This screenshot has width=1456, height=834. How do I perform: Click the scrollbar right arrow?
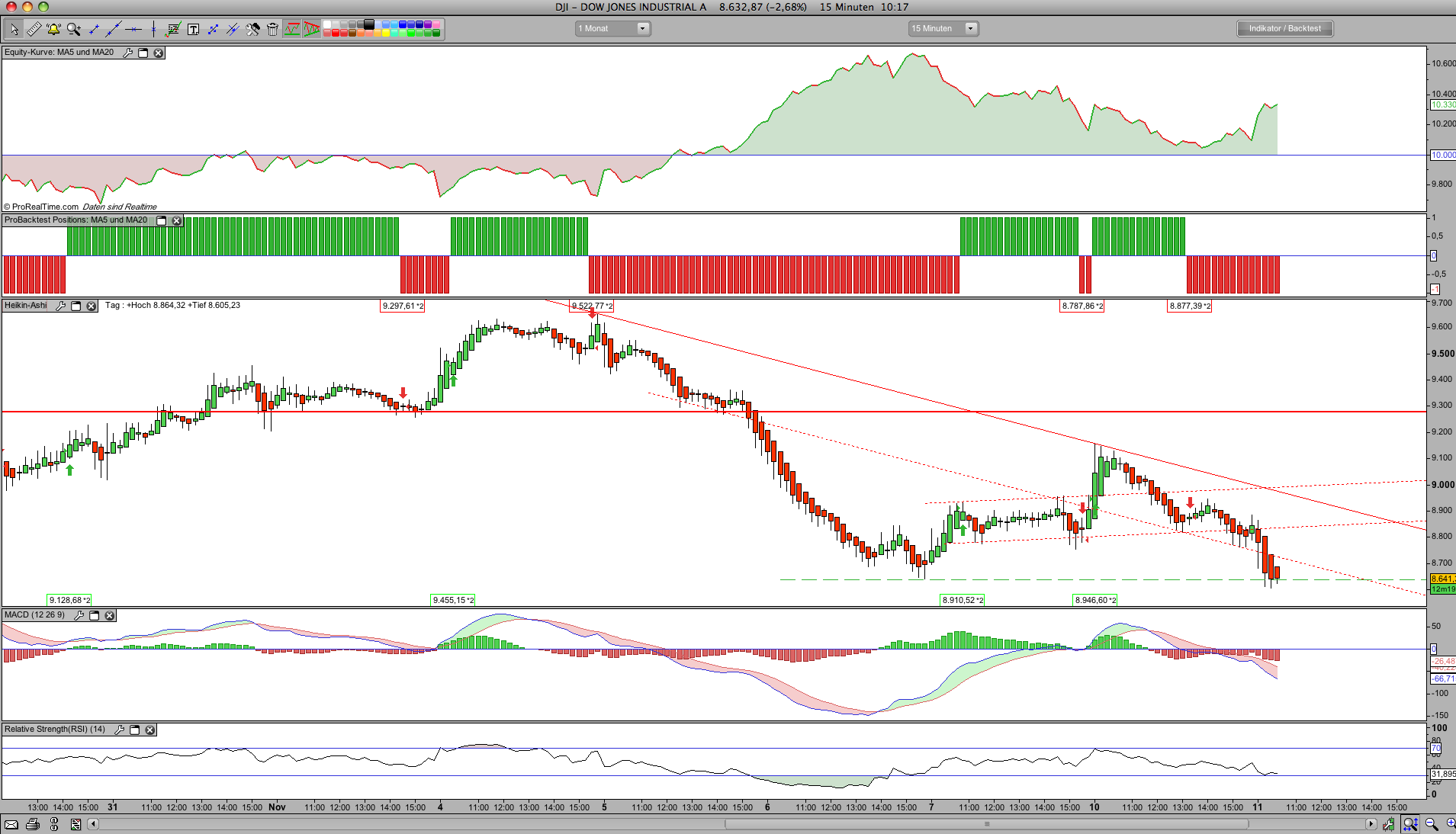pos(1371,824)
